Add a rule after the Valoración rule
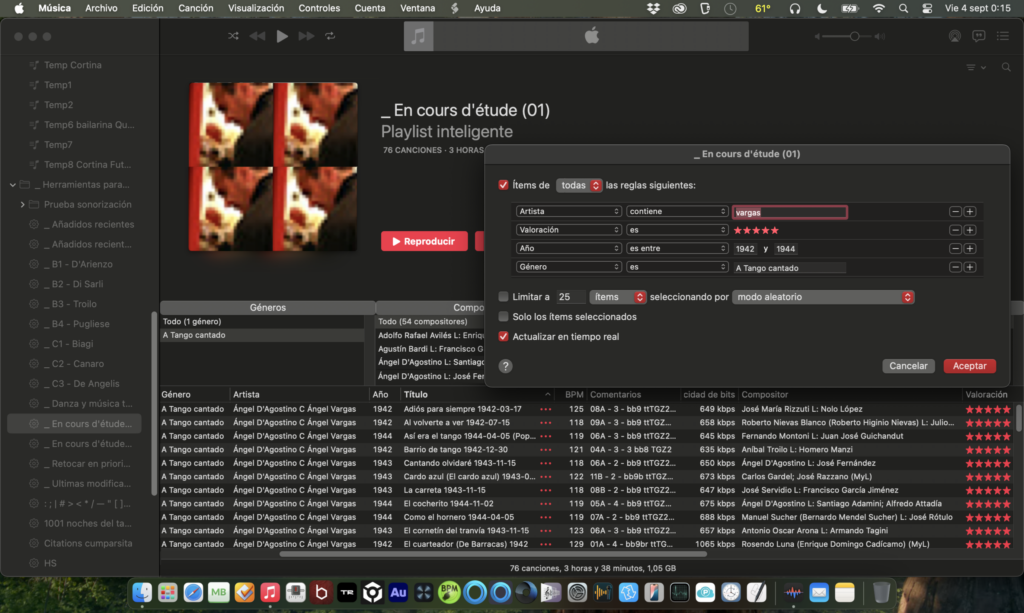The height and width of the screenshot is (613, 1024). (970, 230)
